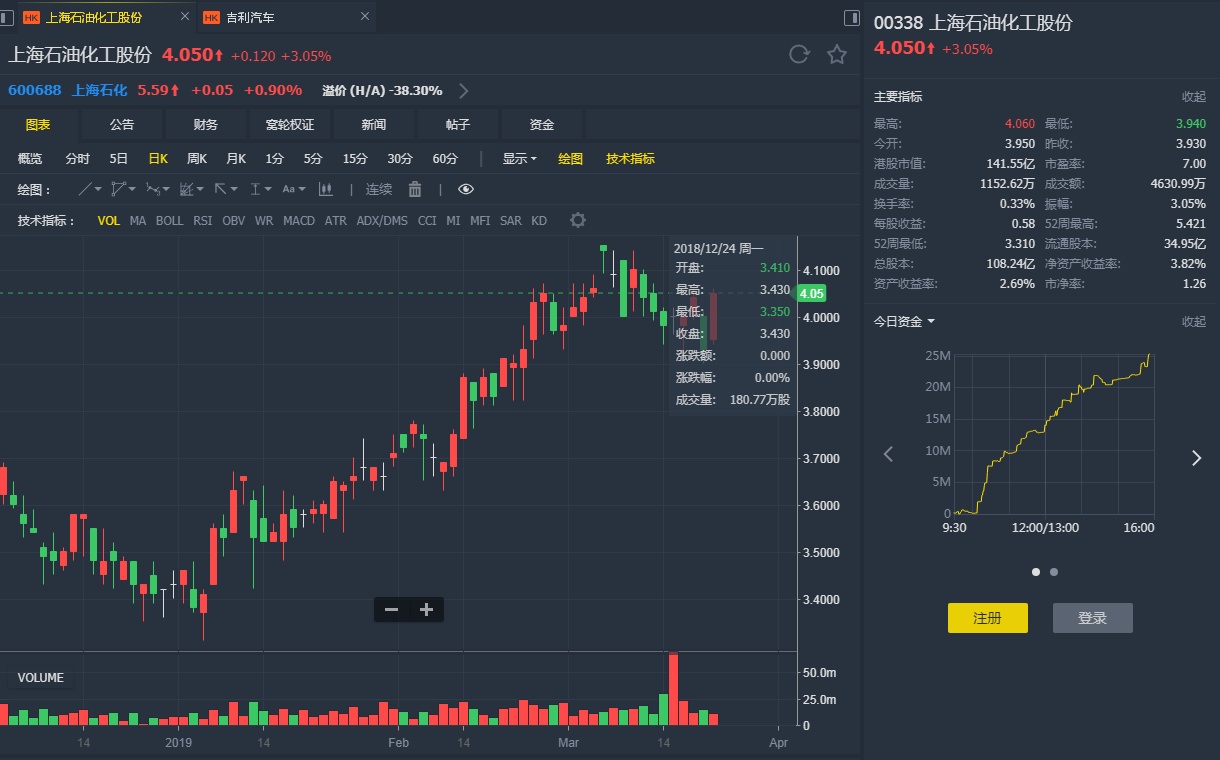Collapse the 今日资金 section via 收起
Image resolution: width=1220 pixels, height=760 pixels.
[x=1194, y=321]
